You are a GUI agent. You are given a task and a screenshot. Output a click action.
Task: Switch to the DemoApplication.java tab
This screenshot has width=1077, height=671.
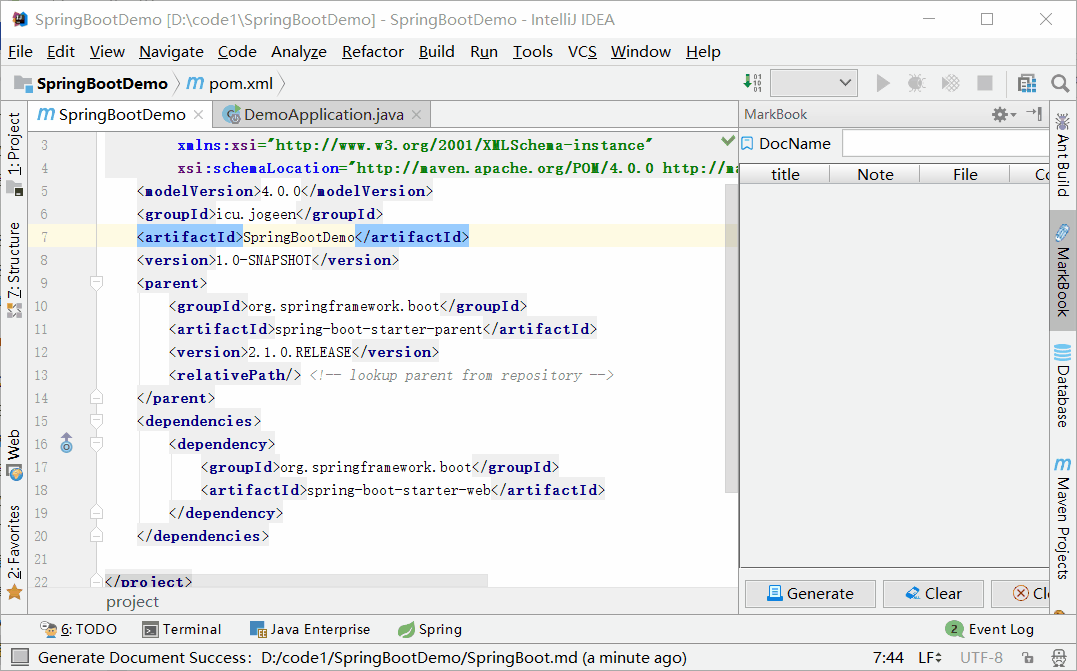pyautogui.click(x=323, y=115)
